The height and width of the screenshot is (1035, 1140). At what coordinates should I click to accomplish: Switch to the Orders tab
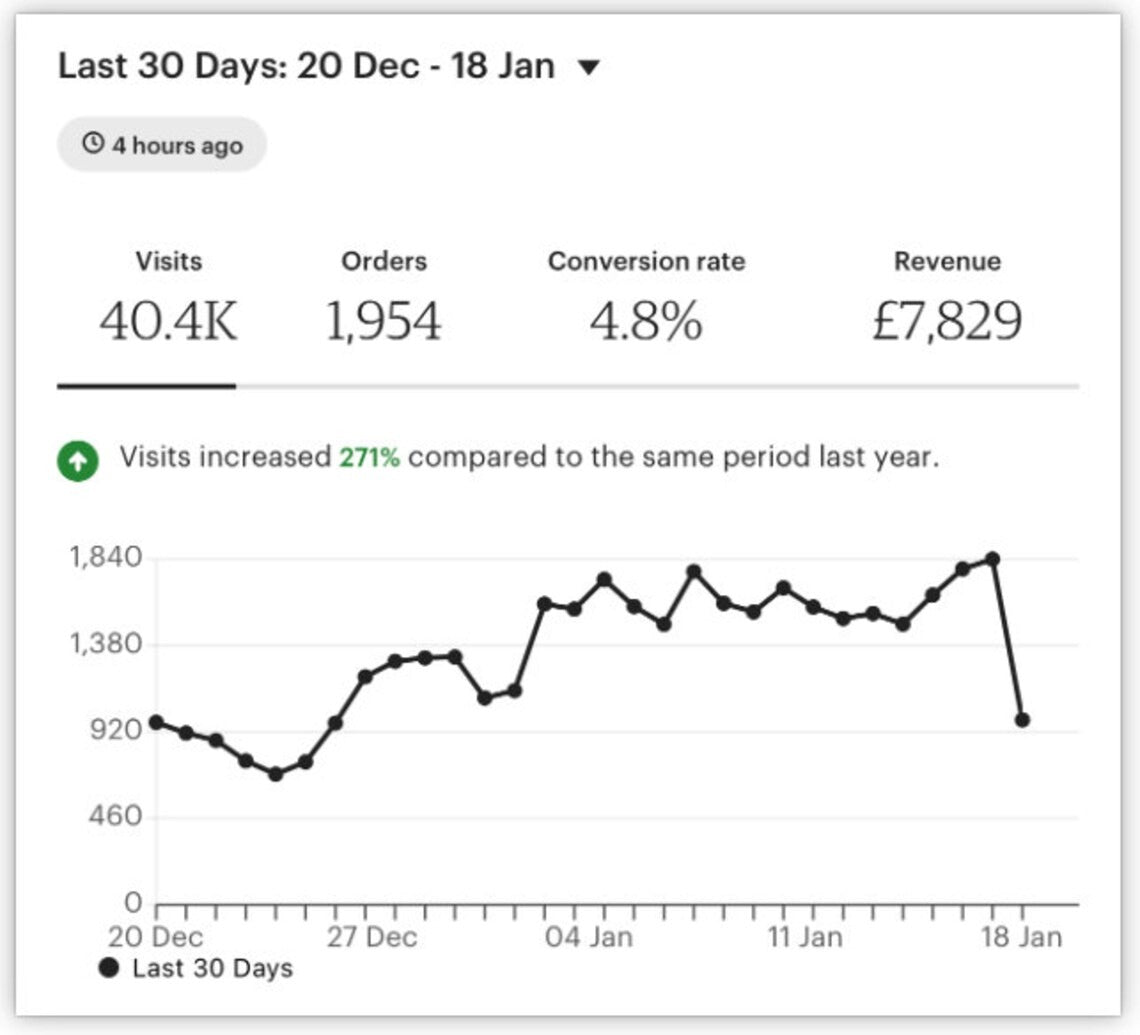point(384,300)
